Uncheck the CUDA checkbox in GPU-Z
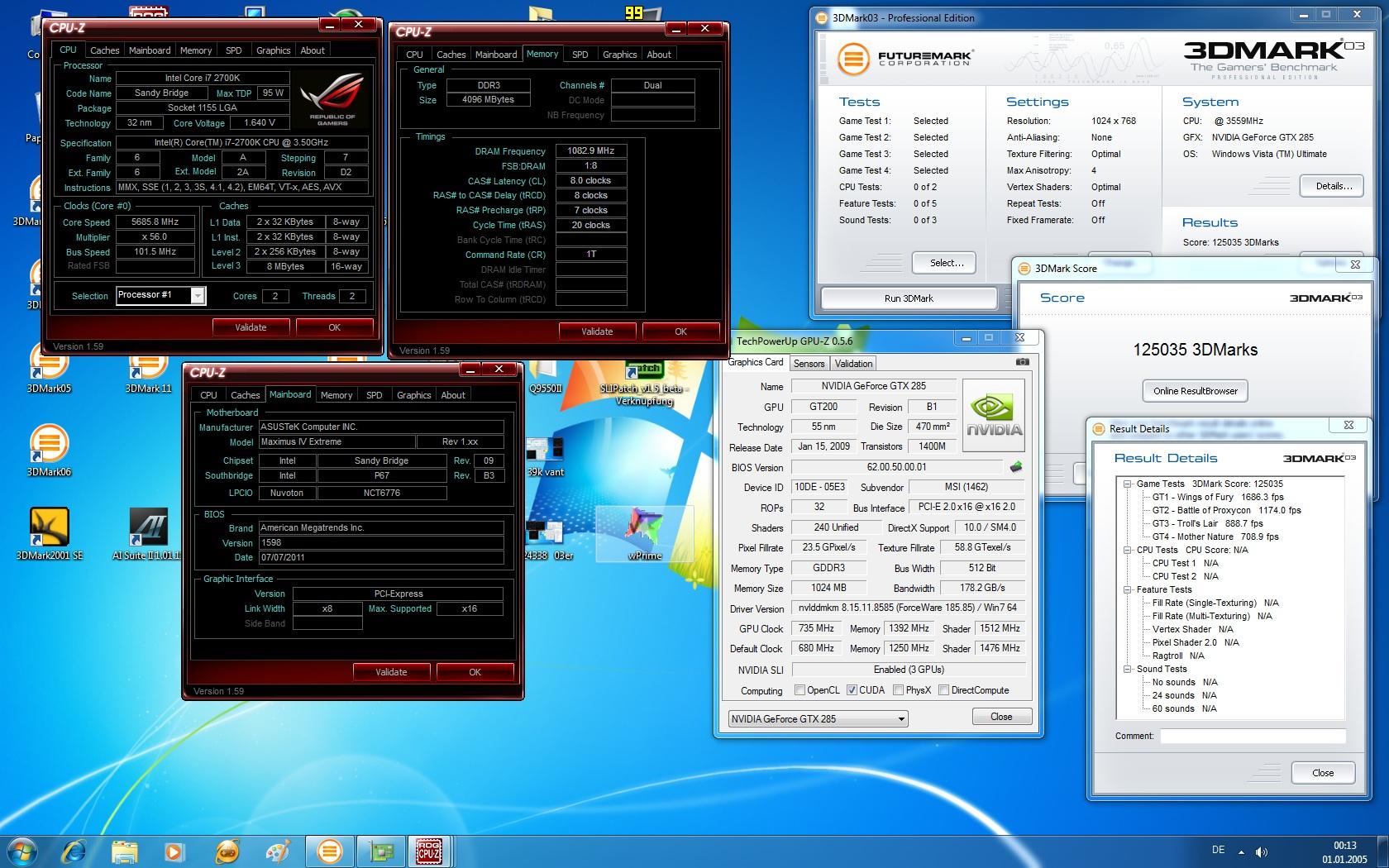The height and width of the screenshot is (868, 1389). 852,690
